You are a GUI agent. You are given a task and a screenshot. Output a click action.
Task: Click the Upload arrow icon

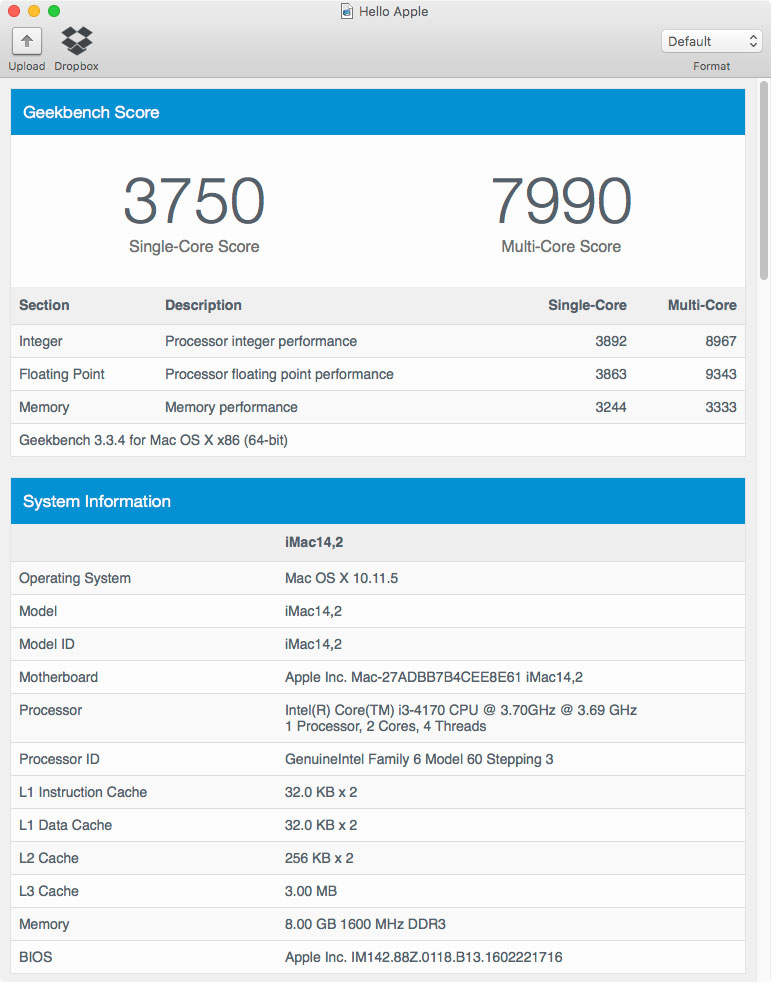tap(27, 41)
